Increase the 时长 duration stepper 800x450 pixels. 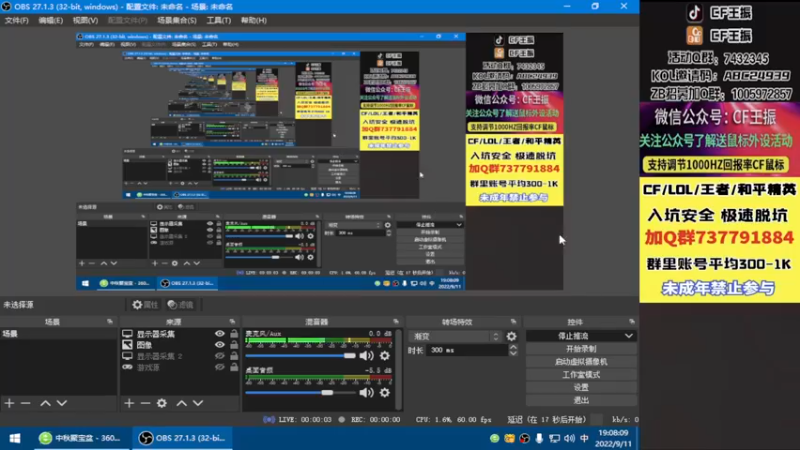coord(513,347)
